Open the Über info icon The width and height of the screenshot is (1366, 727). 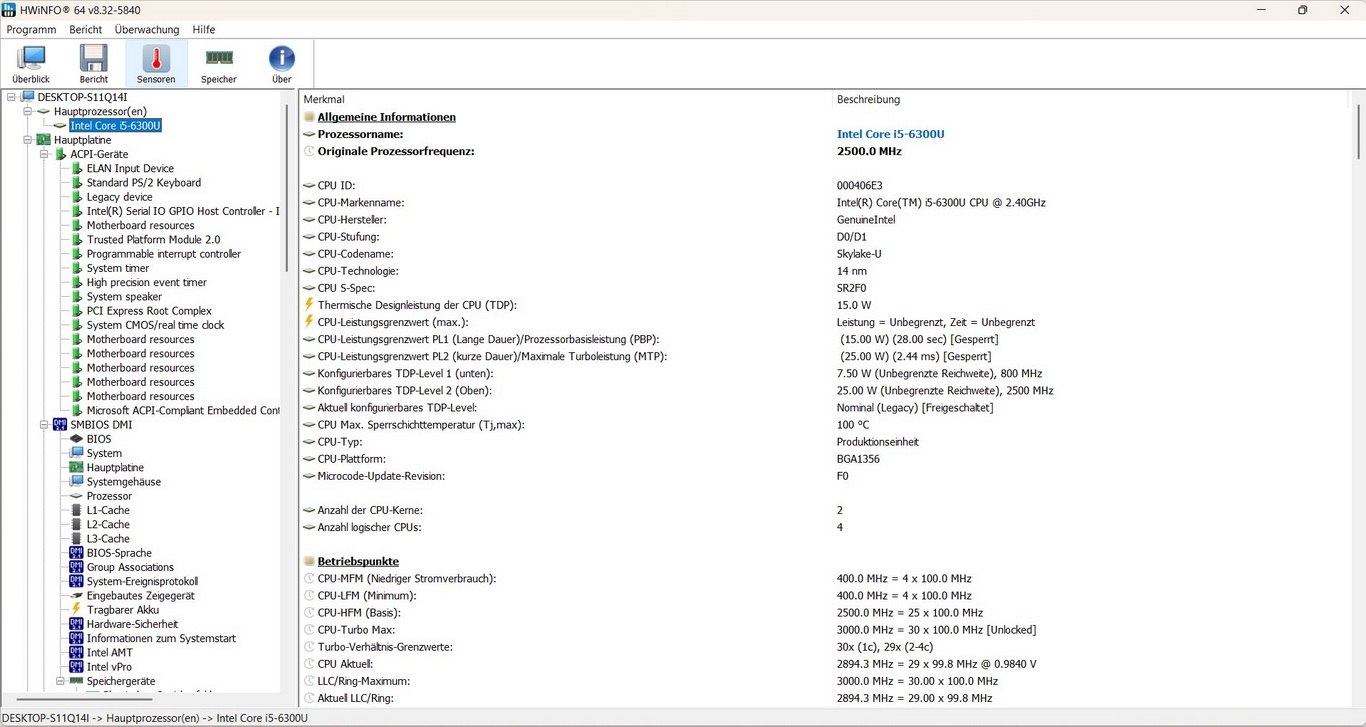[282, 64]
